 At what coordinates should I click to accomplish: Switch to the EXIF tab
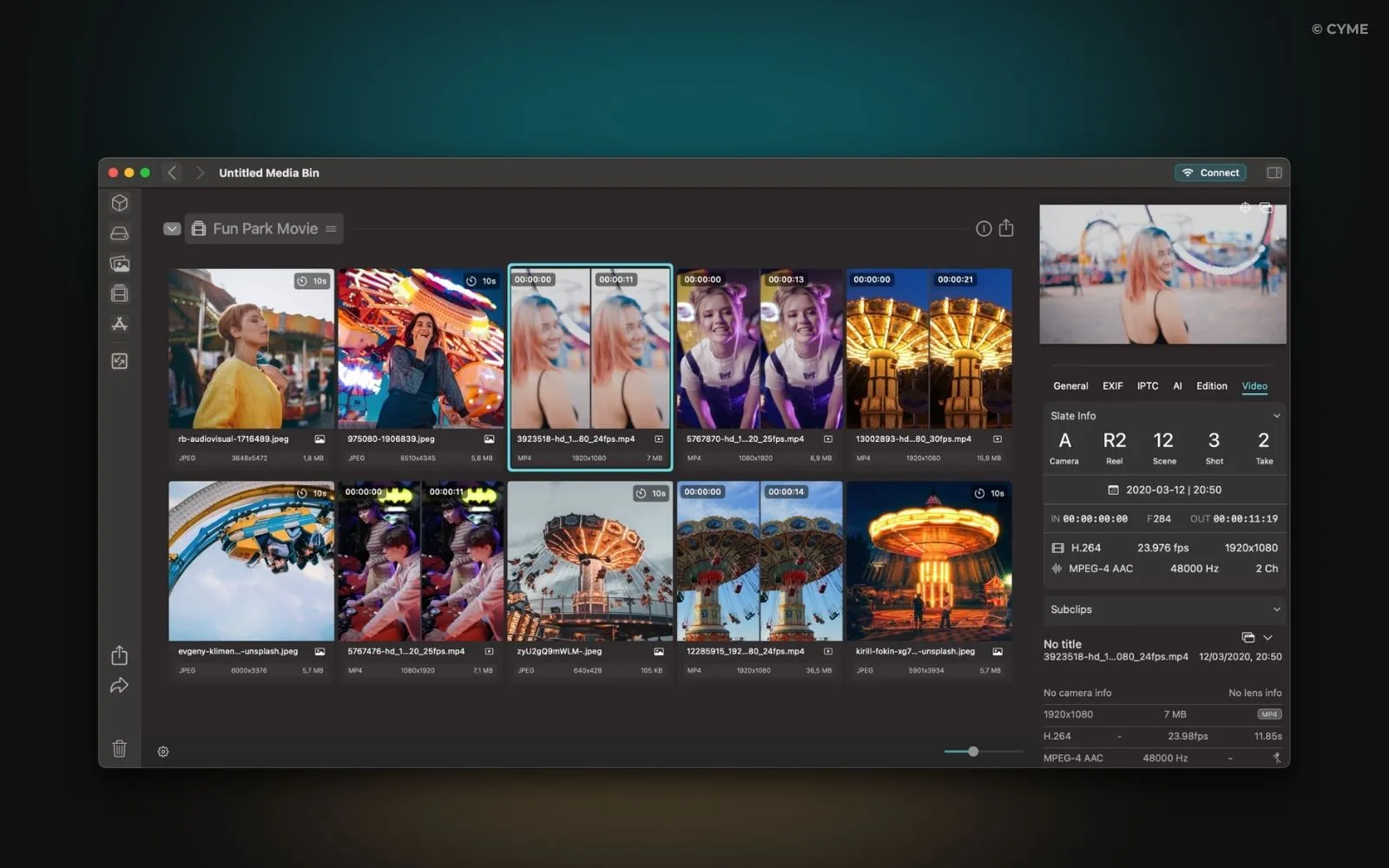tap(1112, 386)
